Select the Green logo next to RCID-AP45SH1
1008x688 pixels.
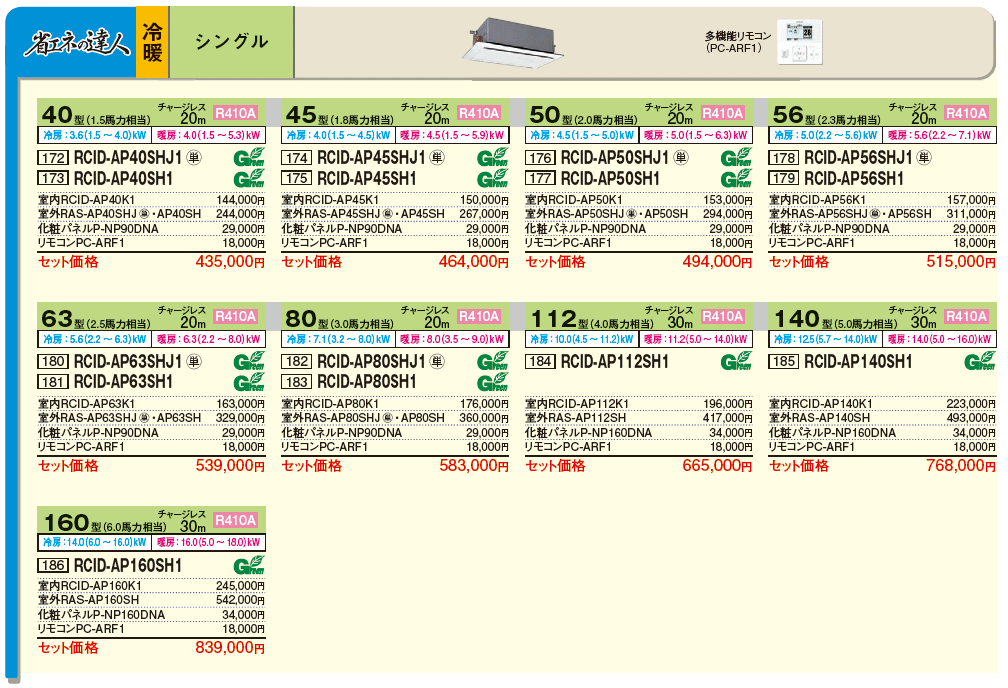pos(492,178)
